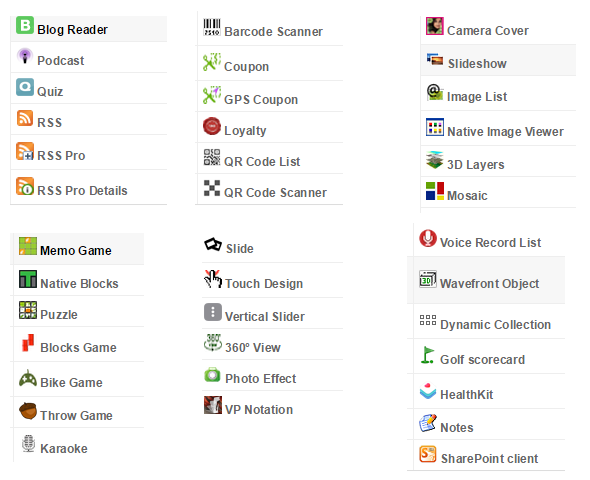Select Native Image Viewer entry
The image size is (590, 480).
[498, 128]
